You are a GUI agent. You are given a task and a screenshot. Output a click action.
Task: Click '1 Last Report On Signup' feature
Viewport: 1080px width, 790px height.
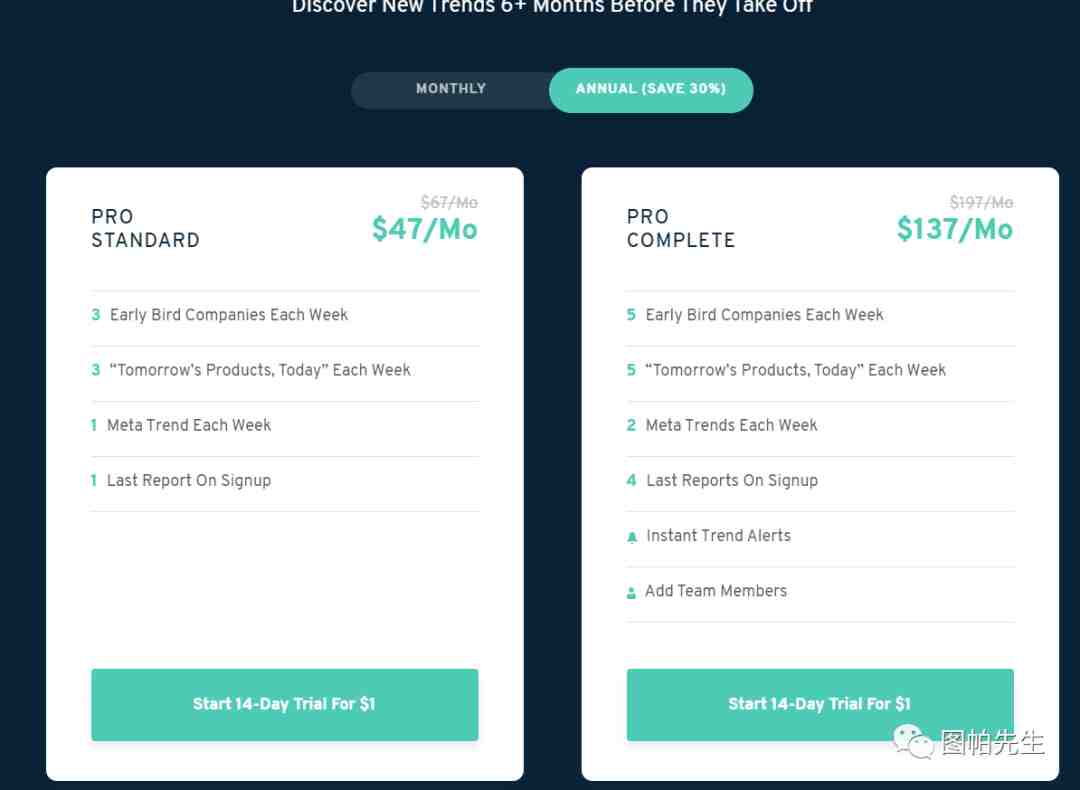(x=181, y=480)
